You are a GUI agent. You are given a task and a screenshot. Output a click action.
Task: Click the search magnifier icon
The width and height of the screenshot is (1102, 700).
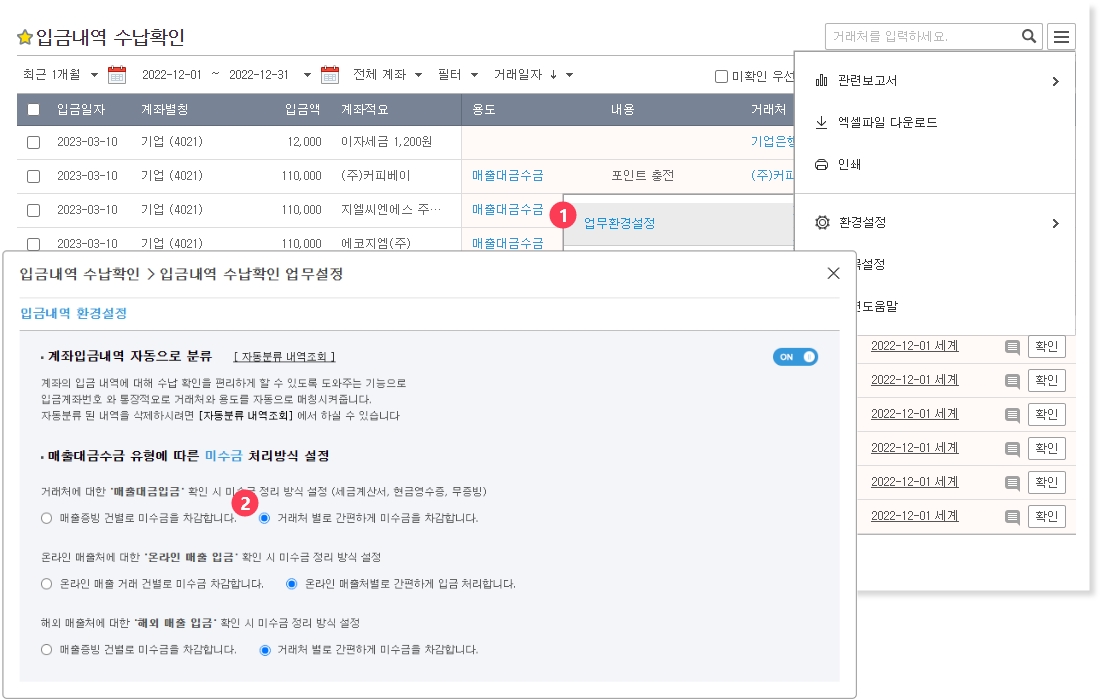coord(1029,37)
